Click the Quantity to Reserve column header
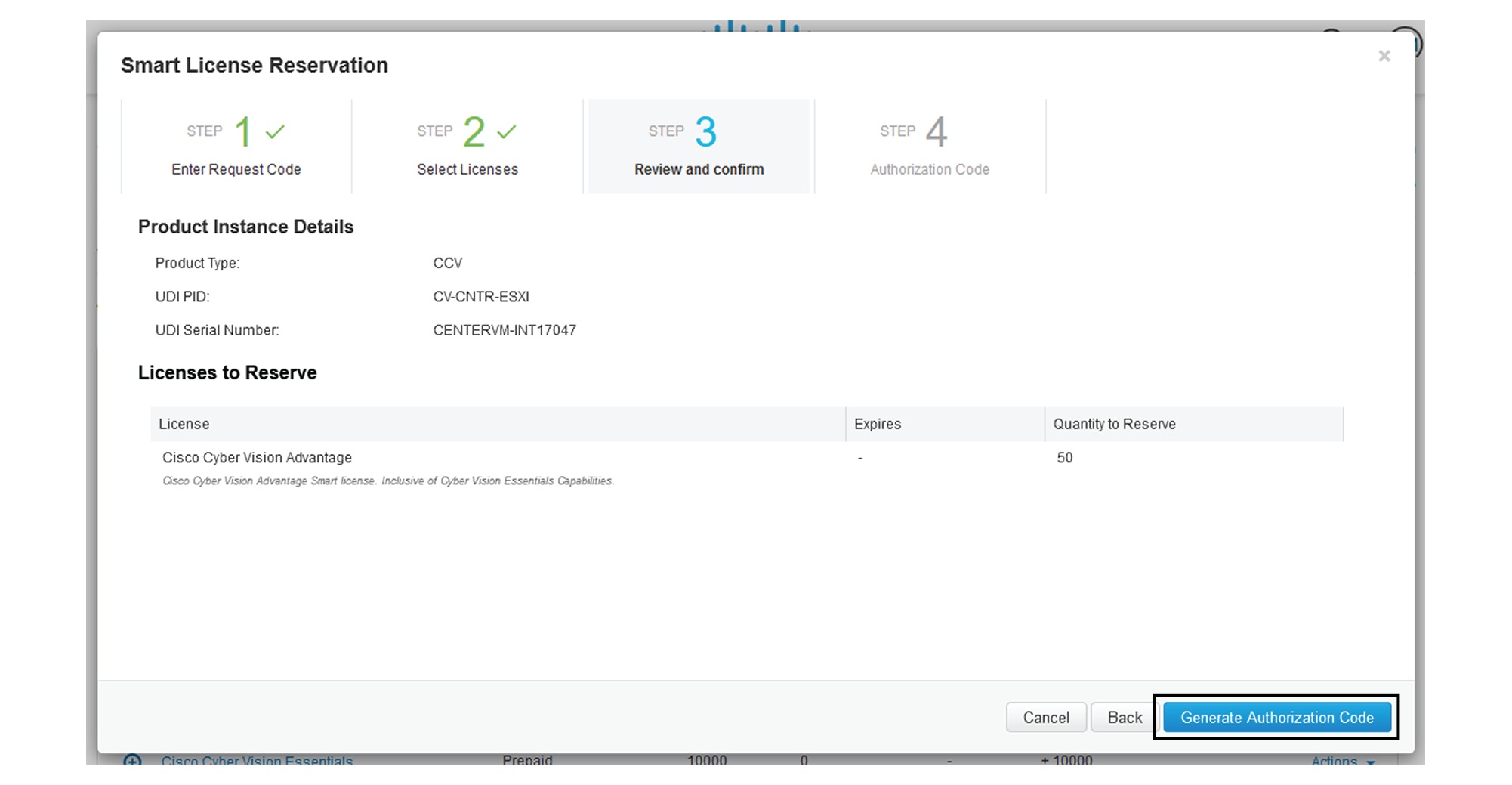The width and height of the screenshot is (1512, 785). pyautogui.click(x=1194, y=424)
